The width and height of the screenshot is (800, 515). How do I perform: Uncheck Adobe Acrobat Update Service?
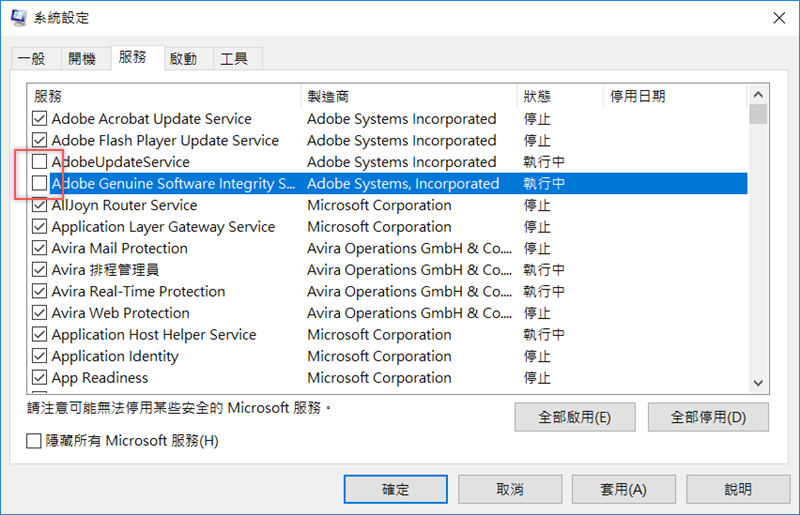pos(40,119)
